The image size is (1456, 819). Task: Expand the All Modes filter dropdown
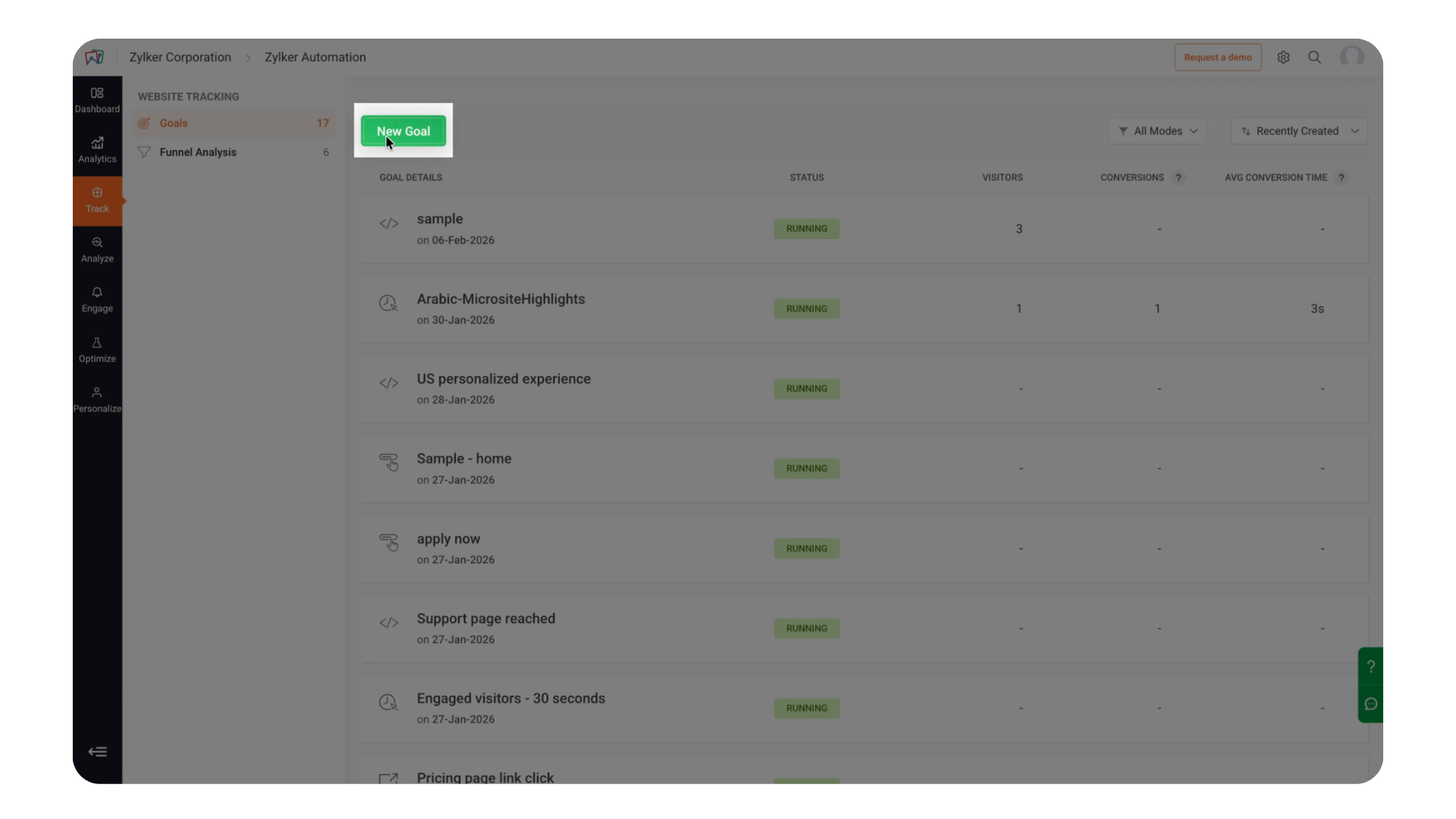pos(1157,131)
